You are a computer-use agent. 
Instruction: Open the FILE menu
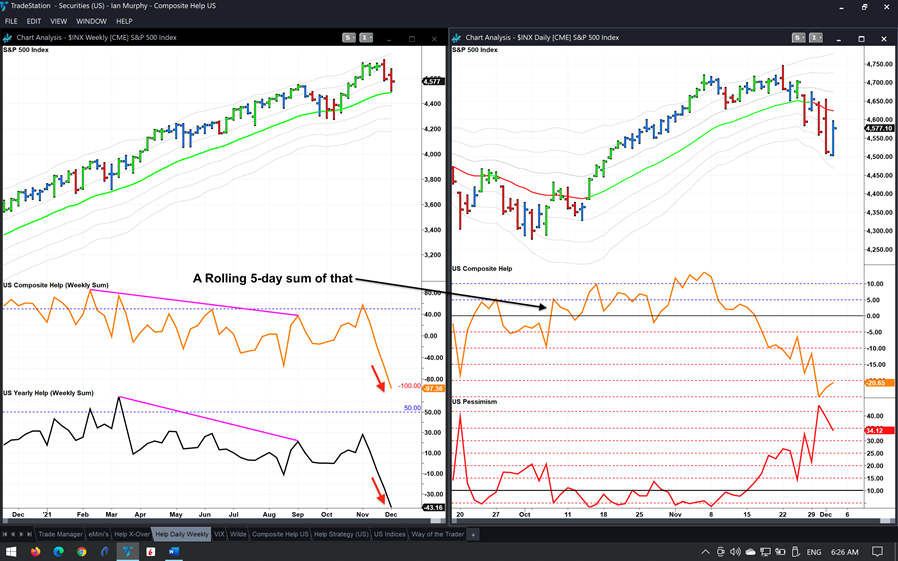11,21
